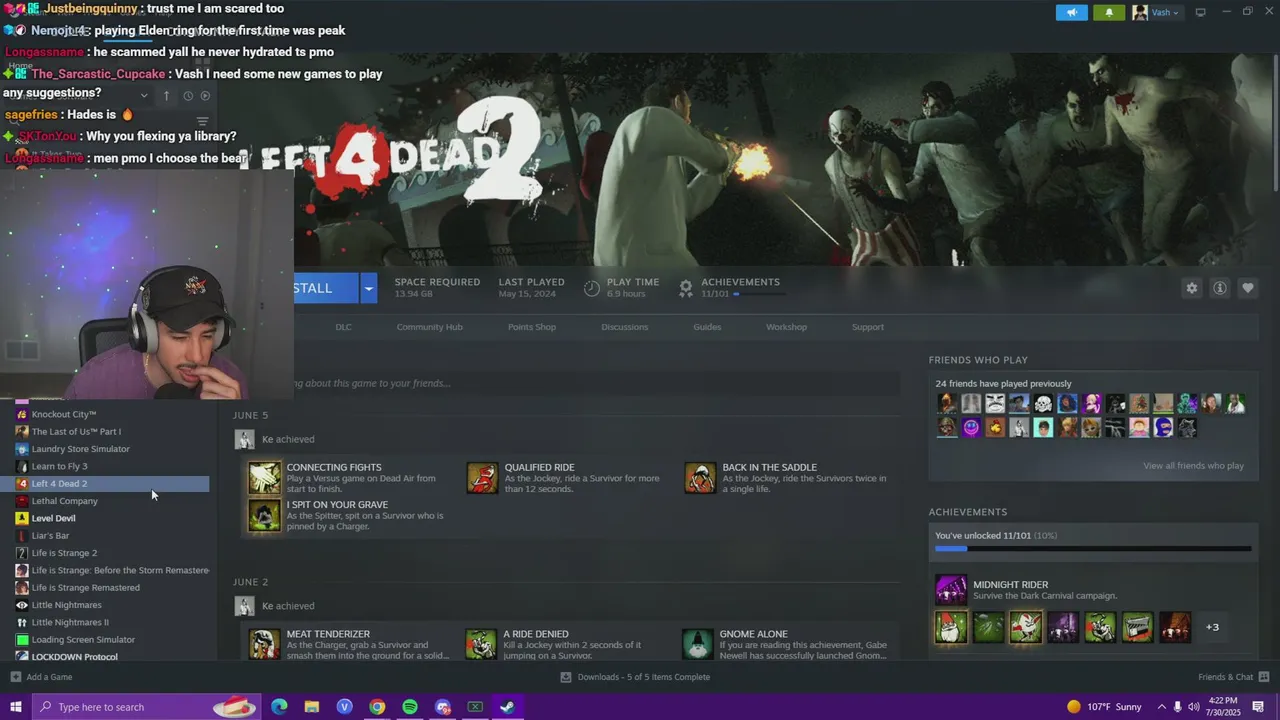Open the Steam announcements megaphone button

pyautogui.click(x=1072, y=12)
